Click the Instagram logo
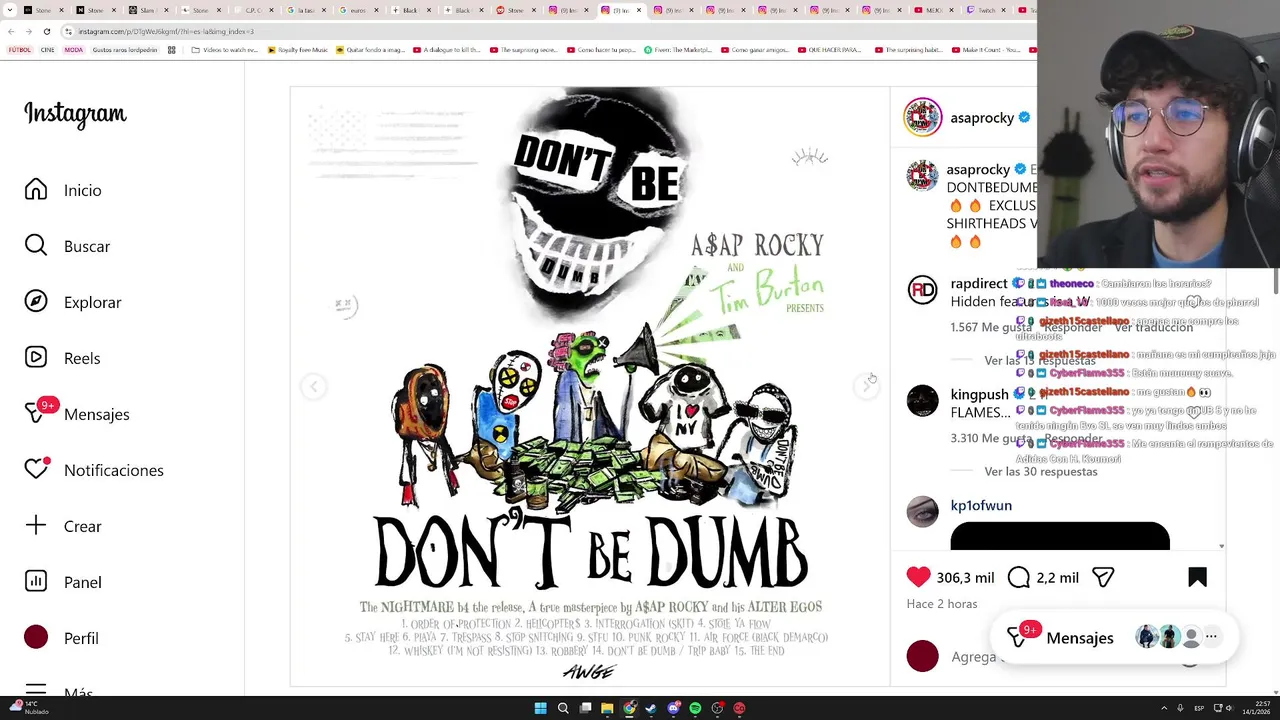 (75, 115)
